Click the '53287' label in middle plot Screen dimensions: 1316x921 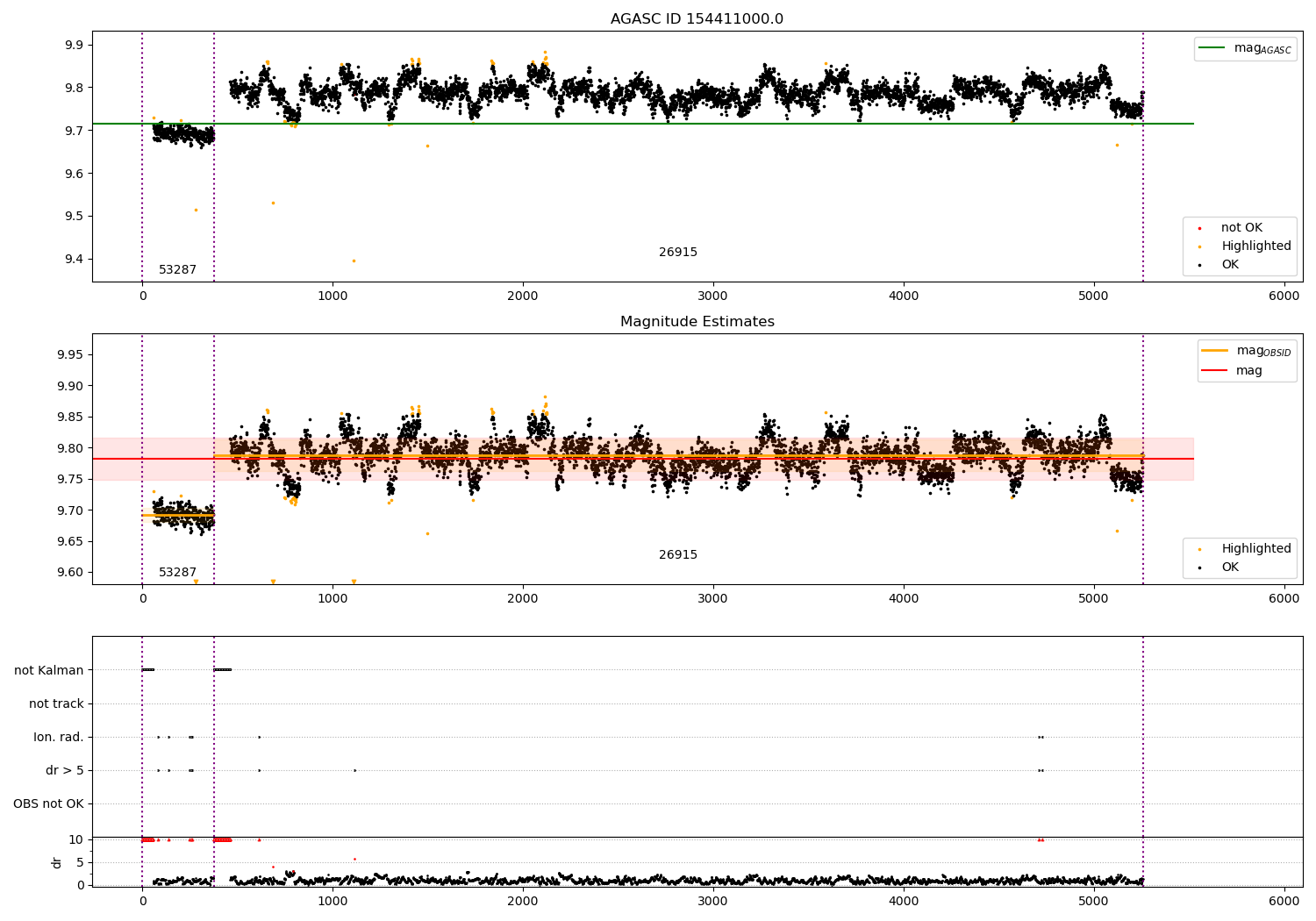pyautogui.click(x=177, y=573)
